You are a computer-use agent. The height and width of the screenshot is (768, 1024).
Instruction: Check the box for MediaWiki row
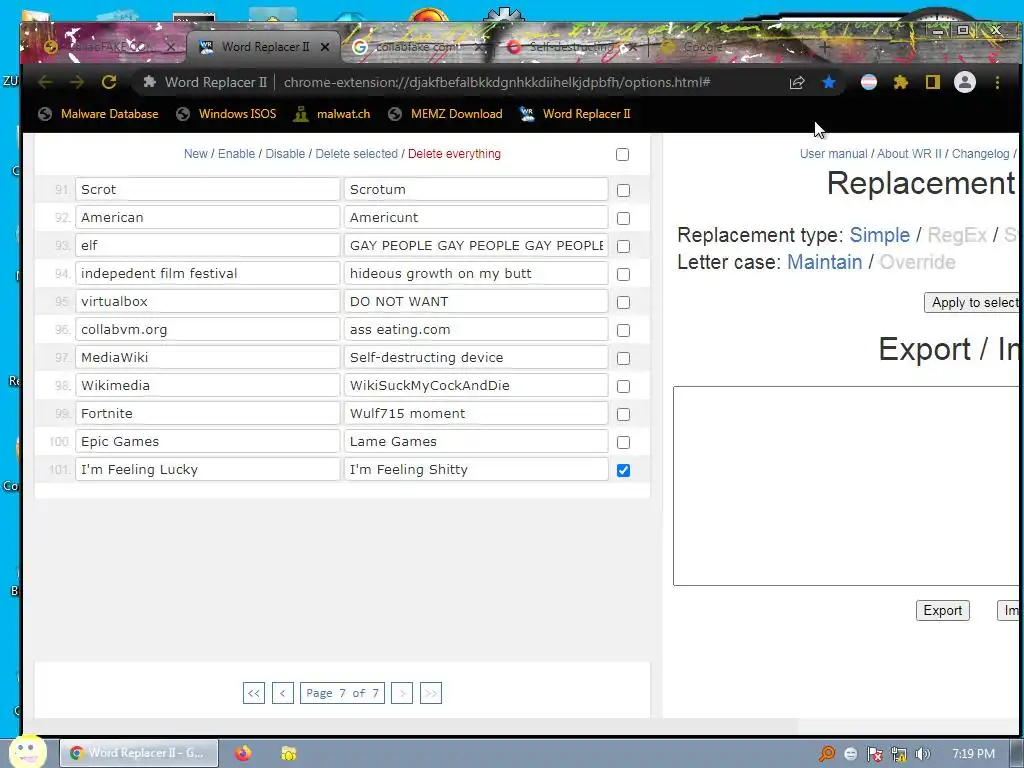624,359
